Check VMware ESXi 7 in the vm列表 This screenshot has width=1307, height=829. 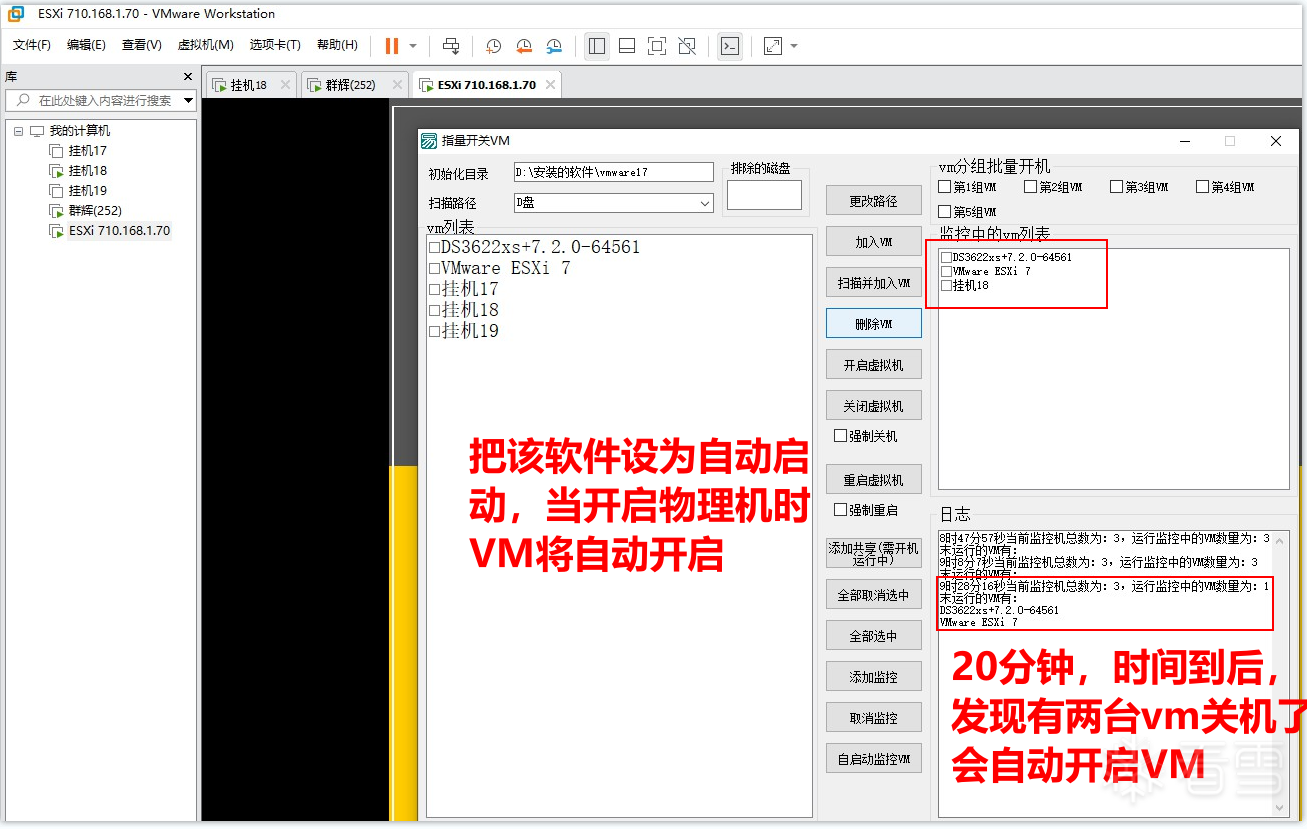(x=434, y=269)
